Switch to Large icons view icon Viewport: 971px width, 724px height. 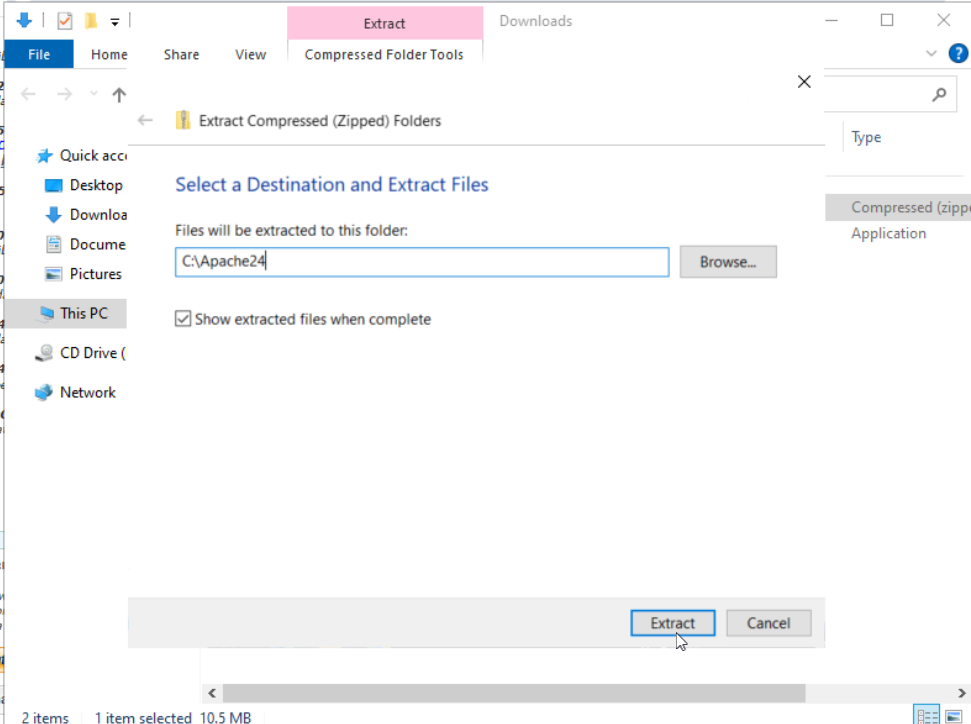coord(954,716)
